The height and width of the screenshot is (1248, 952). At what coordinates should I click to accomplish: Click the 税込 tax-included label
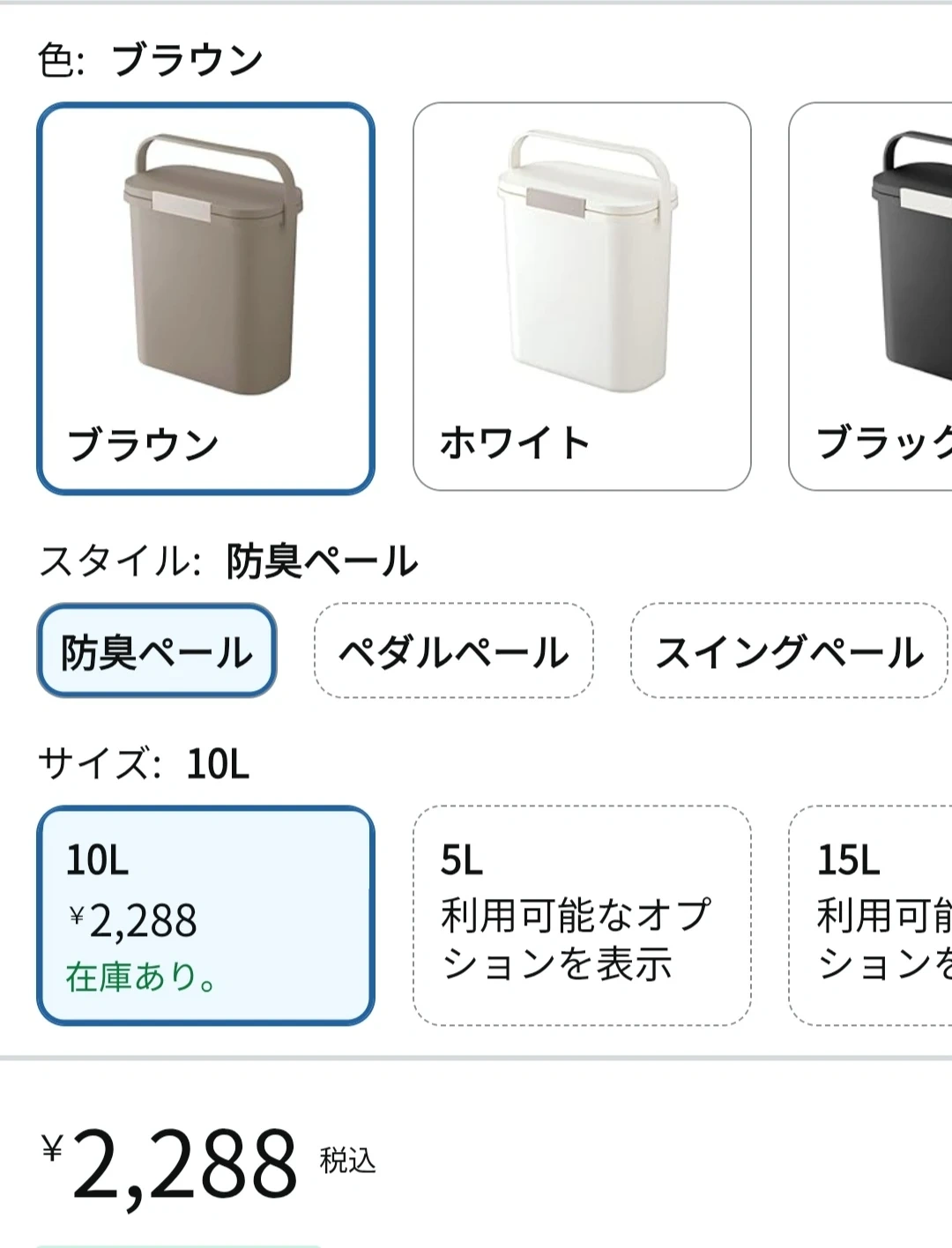click(x=347, y=1160)
